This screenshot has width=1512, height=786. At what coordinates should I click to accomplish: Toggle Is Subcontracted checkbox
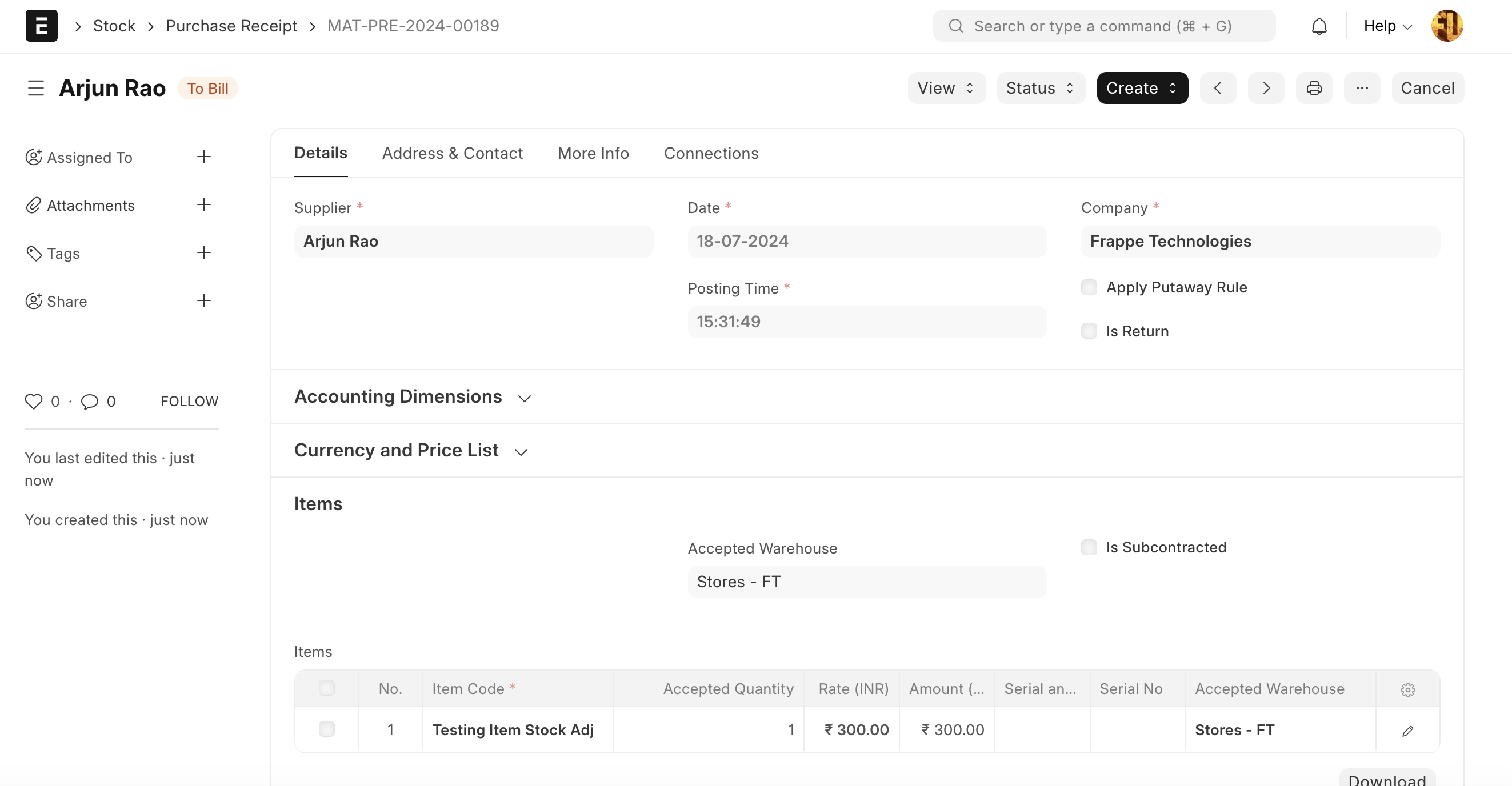click(x=1089, y=547)
